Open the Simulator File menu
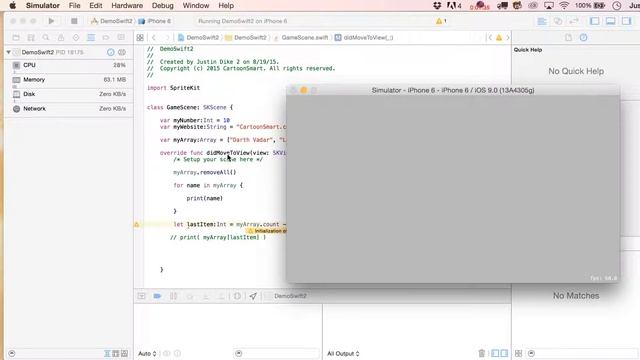This screenshot has width=640, height=360. tap(74, 6)
